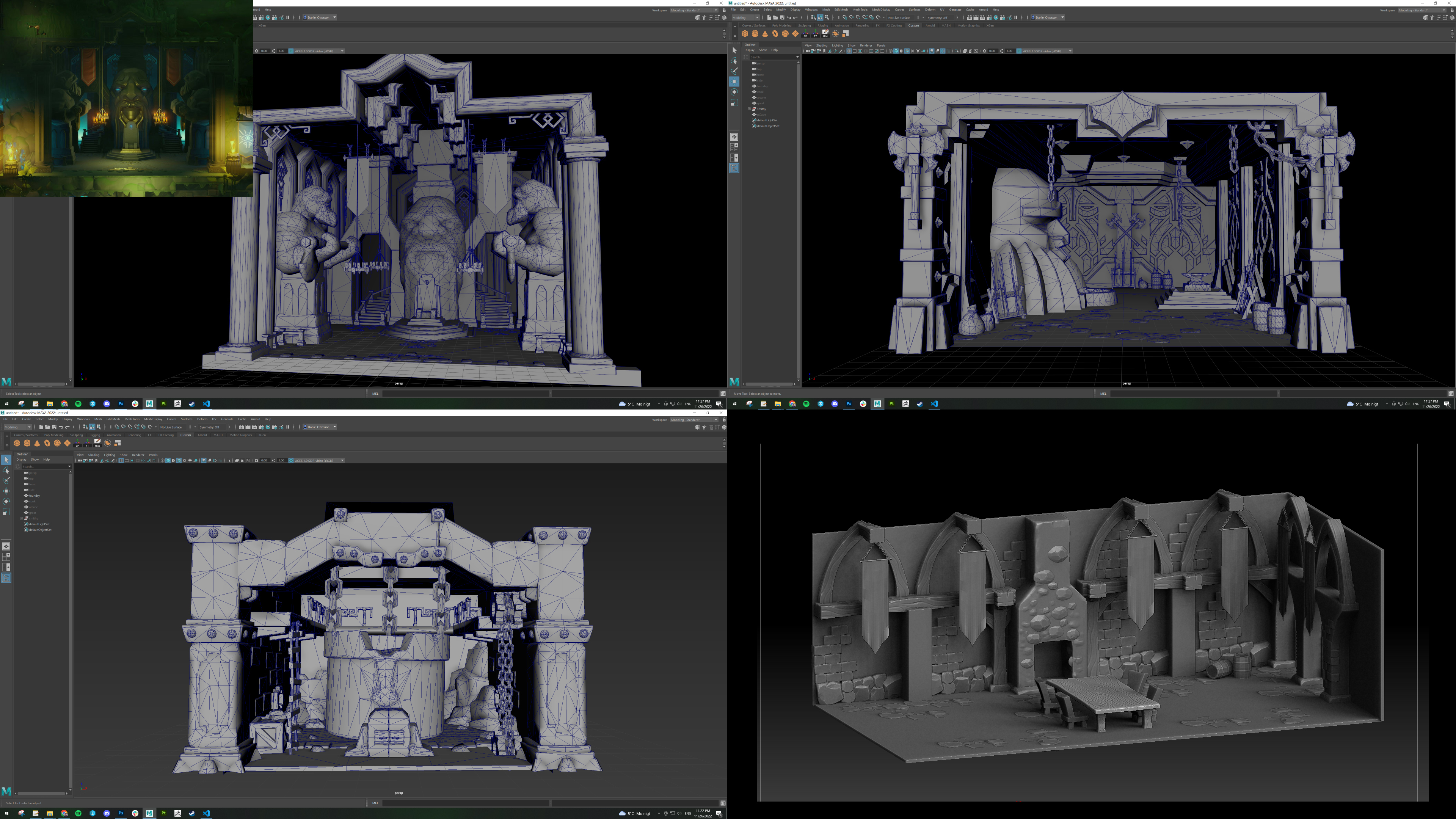Viewport: 1456px width, 819px height.
Task: Expand the smithy group in top-right Outliner
Action: pos(750,108)
